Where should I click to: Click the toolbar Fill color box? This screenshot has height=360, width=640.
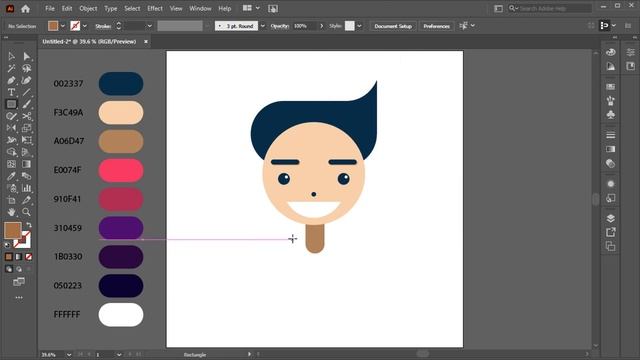13,231
